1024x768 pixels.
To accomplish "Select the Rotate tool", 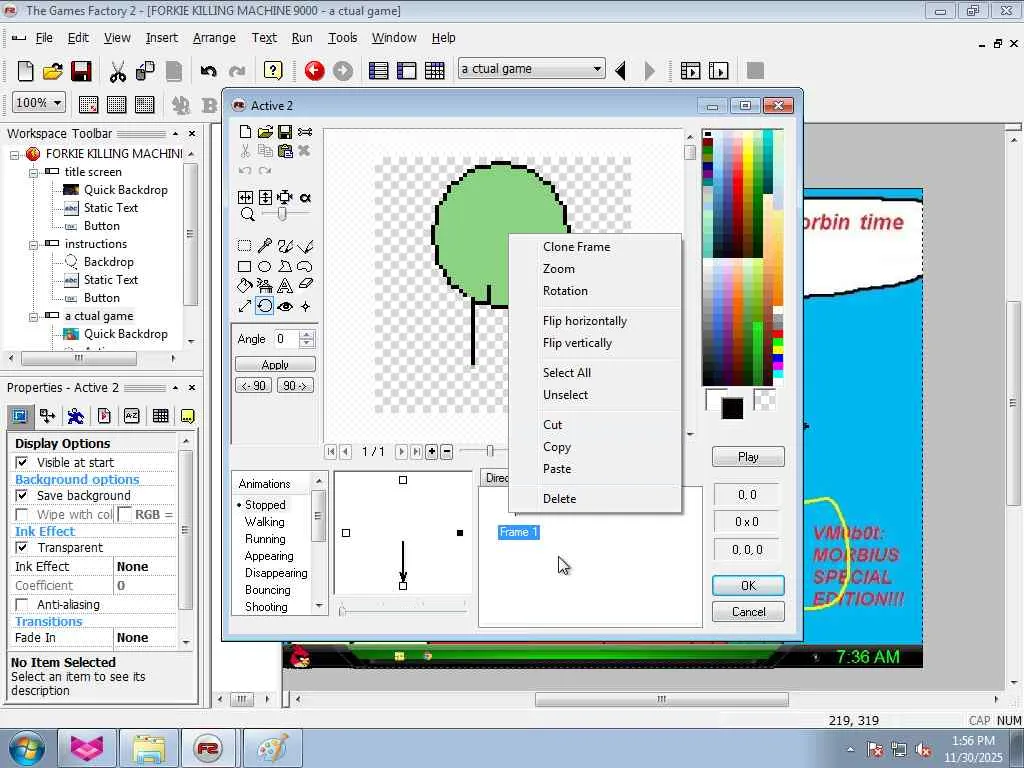I will point(264,306).
